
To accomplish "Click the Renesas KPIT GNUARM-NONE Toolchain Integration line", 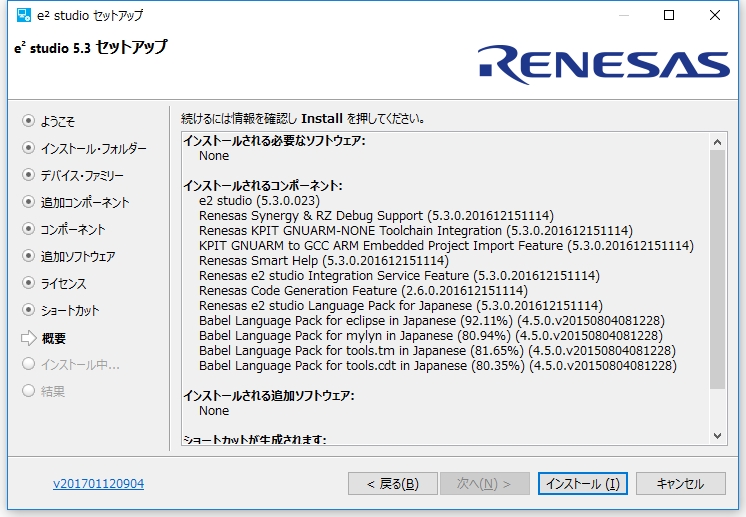I will 416,231.
